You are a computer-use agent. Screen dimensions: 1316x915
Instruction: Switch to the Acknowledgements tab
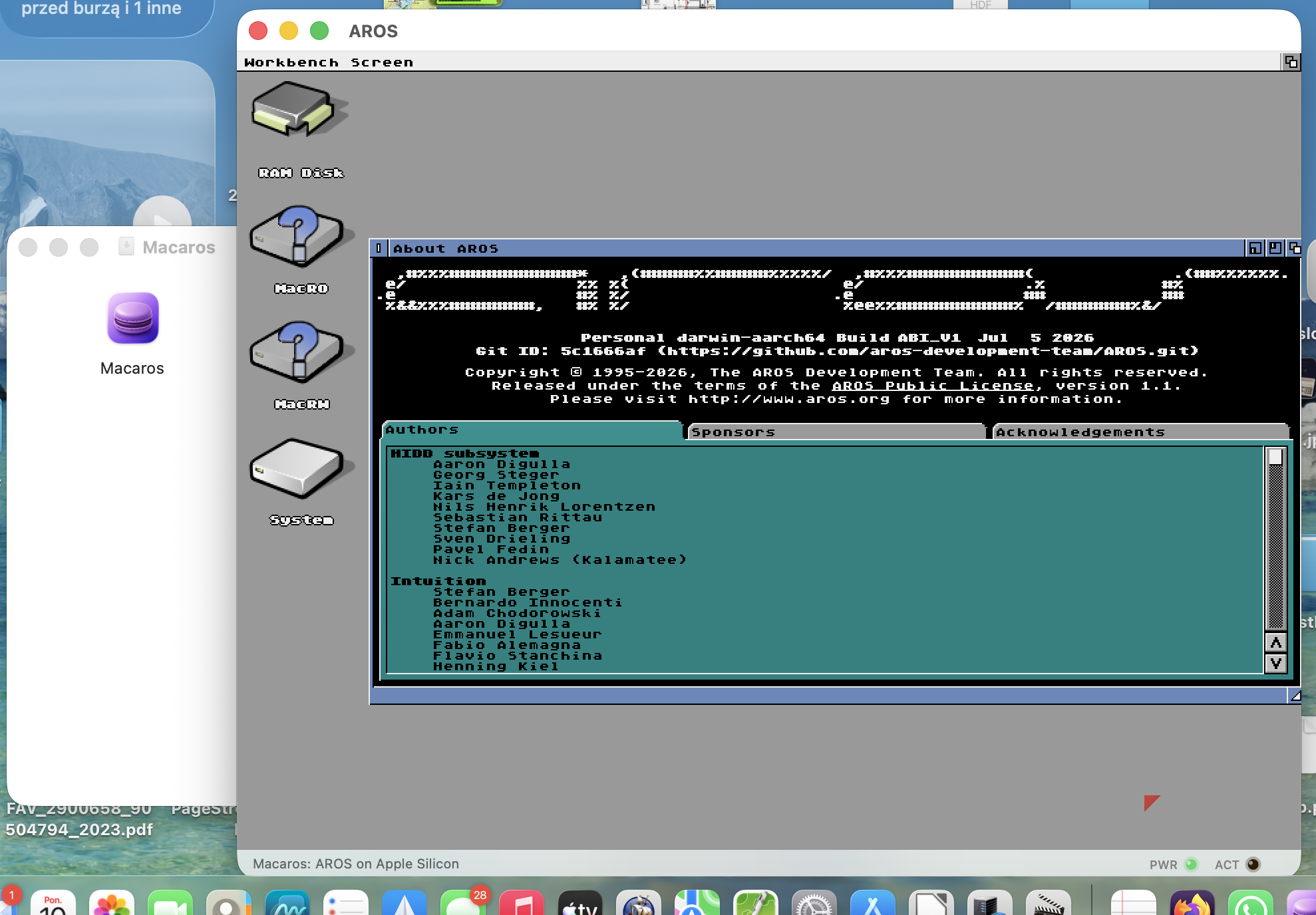pos(1140,432)
